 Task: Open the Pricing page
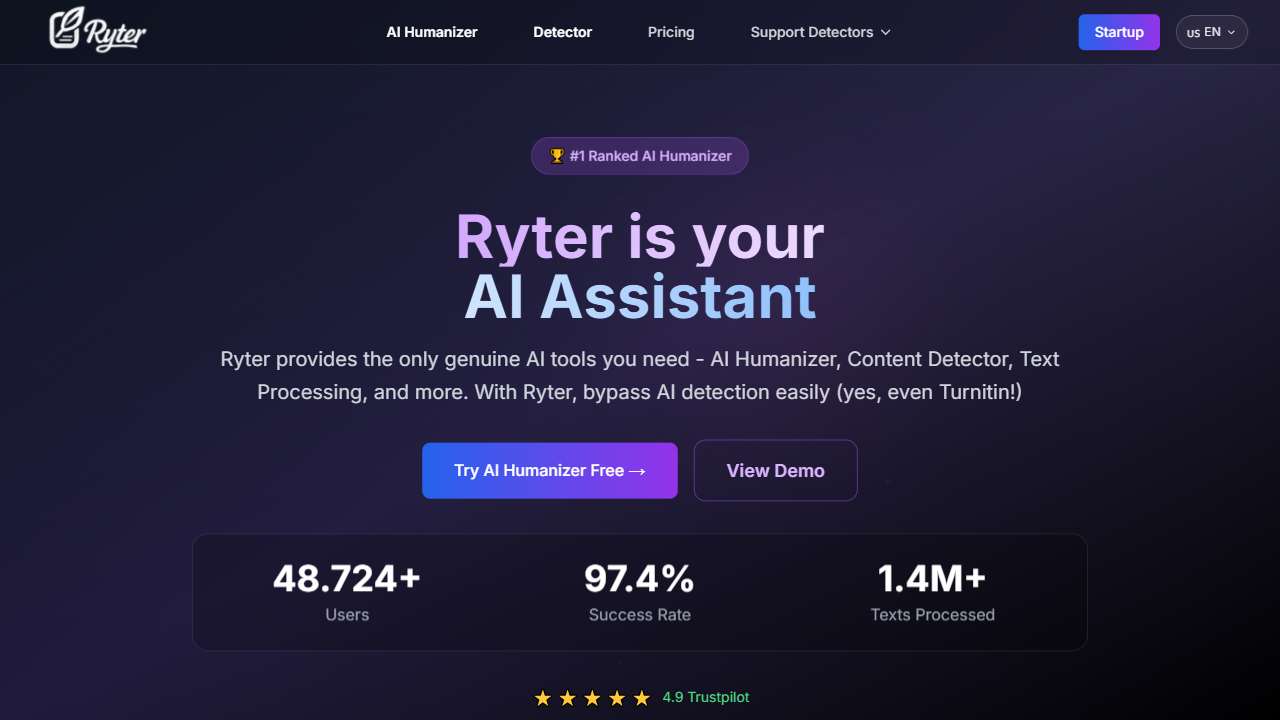click(x=670, y=32)
